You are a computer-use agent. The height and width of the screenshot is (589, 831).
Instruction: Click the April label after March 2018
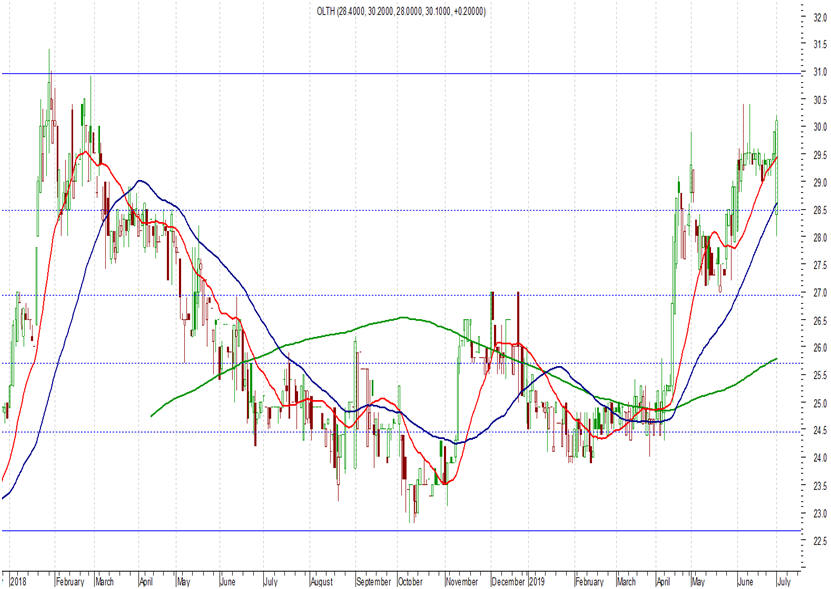pos(146,582)
